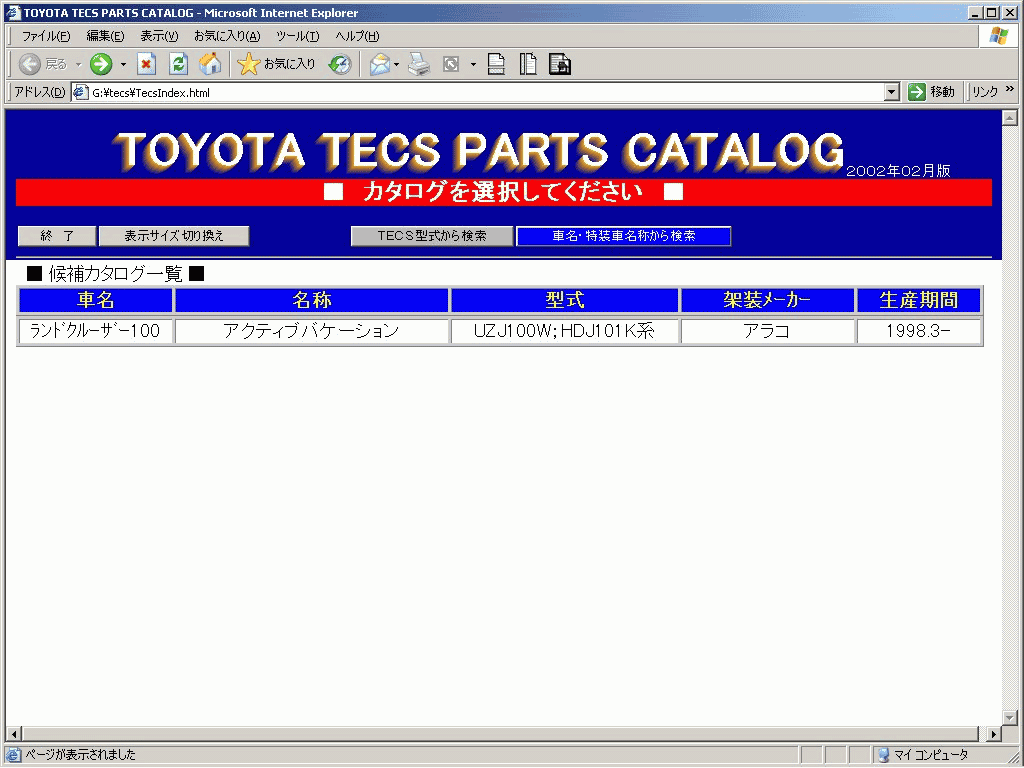Expand the address bar dropdown

click(x=892, y=93)
